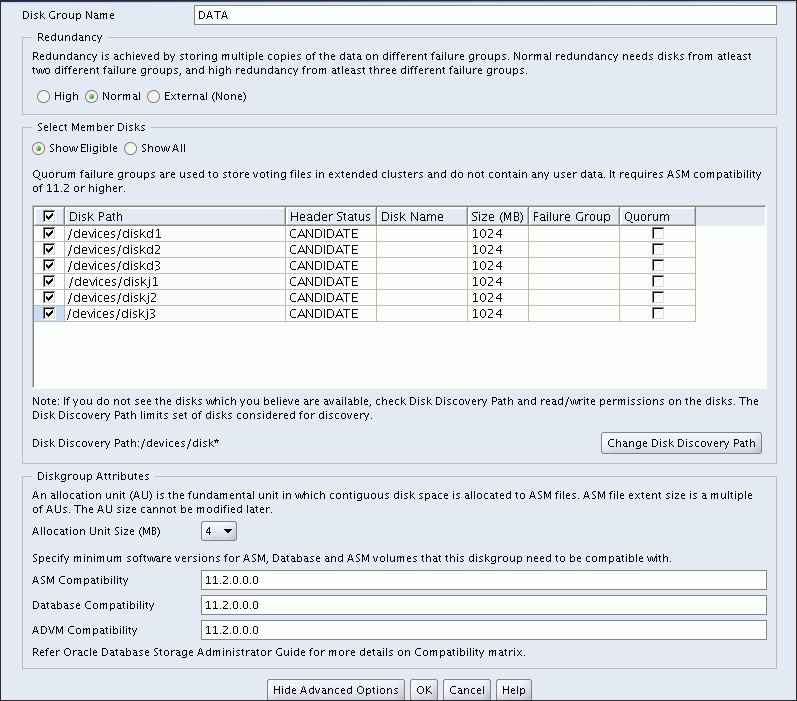Choose Show All disks option
This screenshot has height=701, width=797.
(131, 148)
